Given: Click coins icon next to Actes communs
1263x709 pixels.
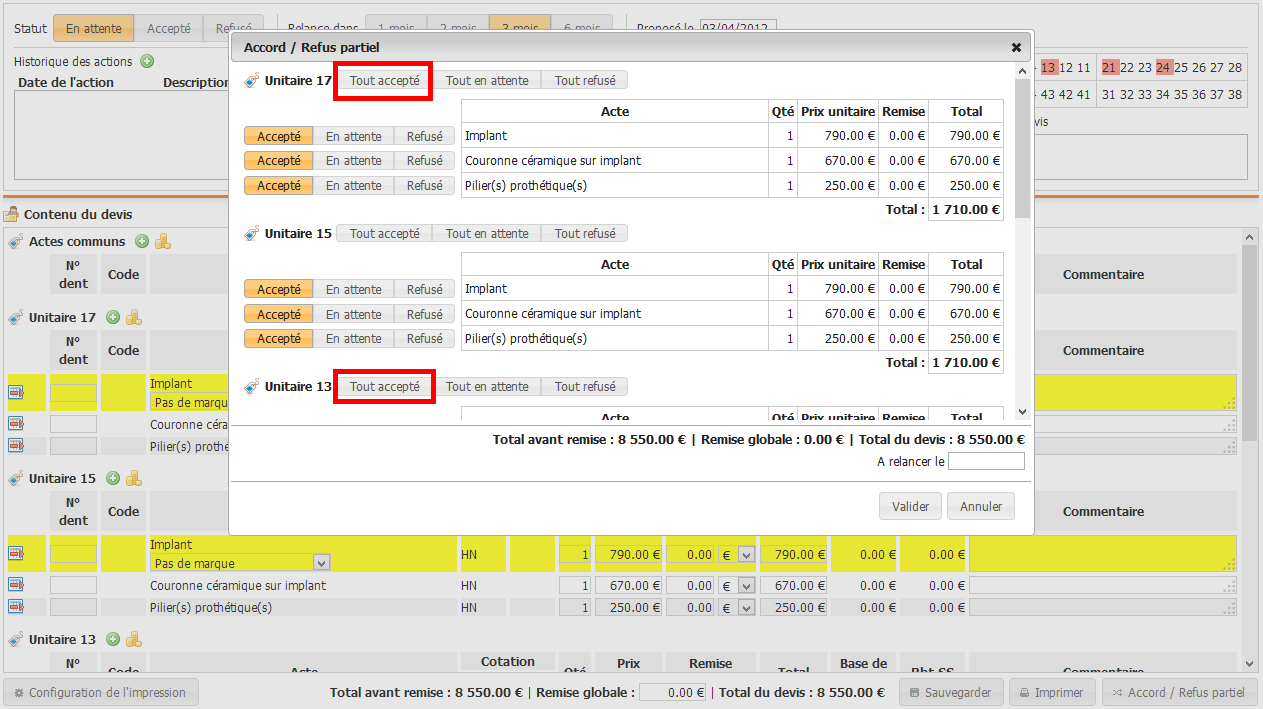Looking at the screenshot, I should [163, 241].
